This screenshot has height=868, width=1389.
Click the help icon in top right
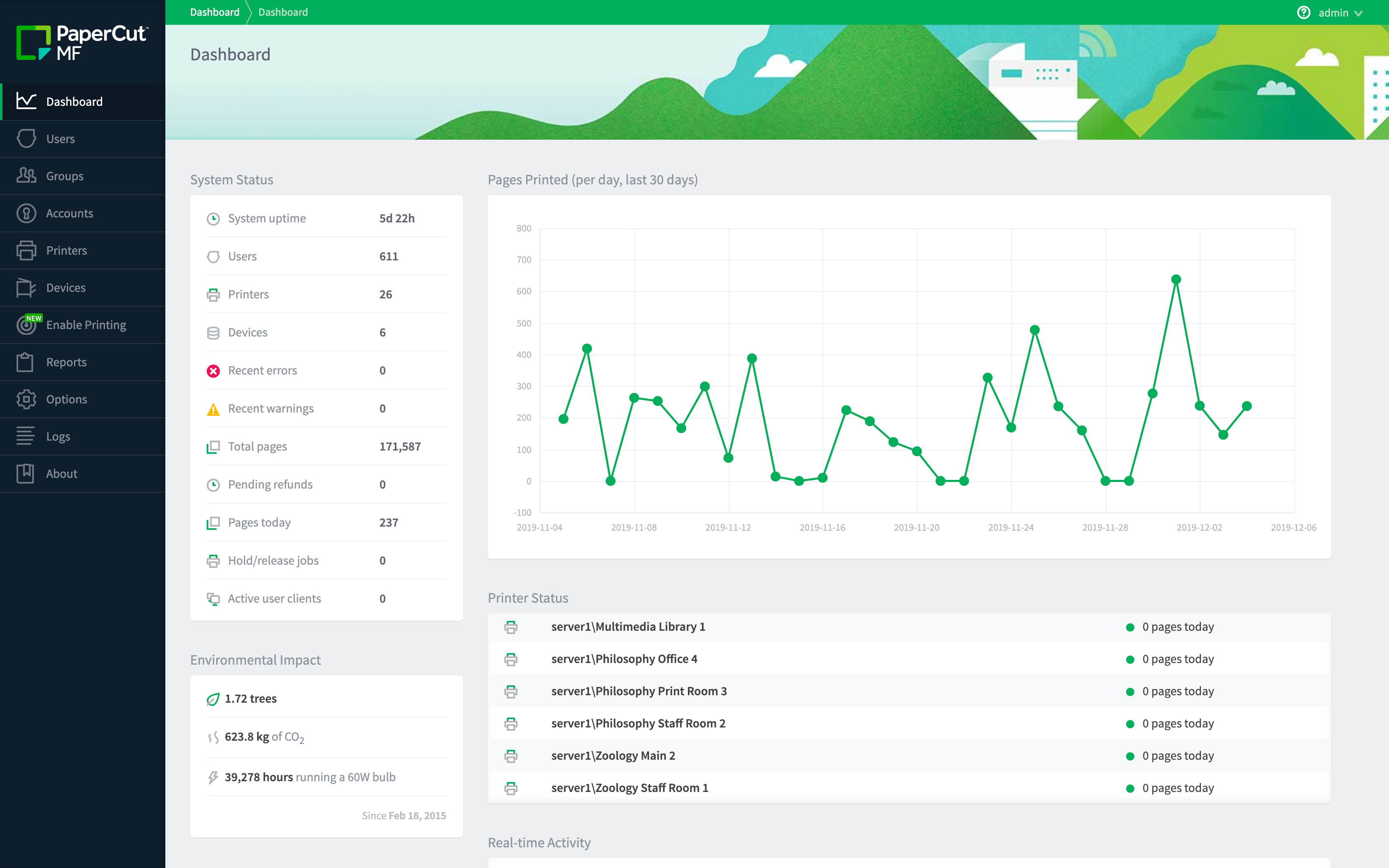1302,12
